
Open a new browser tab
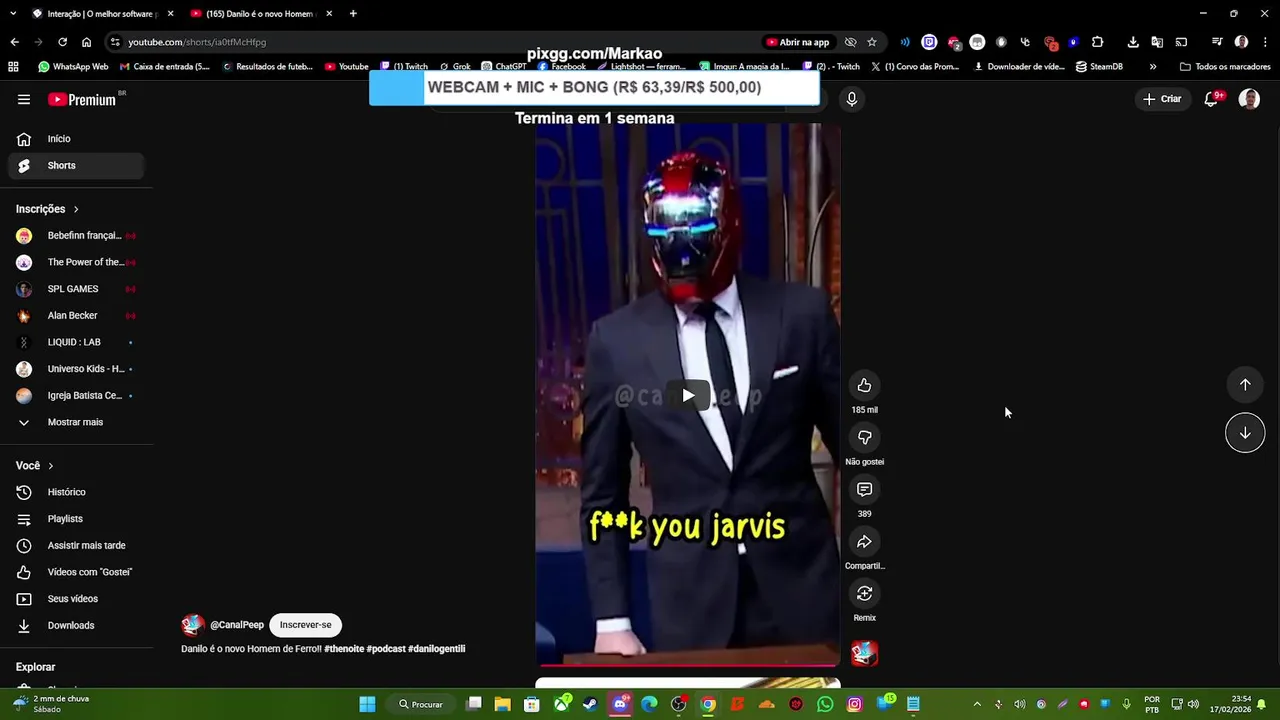pyautogui.click(x=353, y=14)
